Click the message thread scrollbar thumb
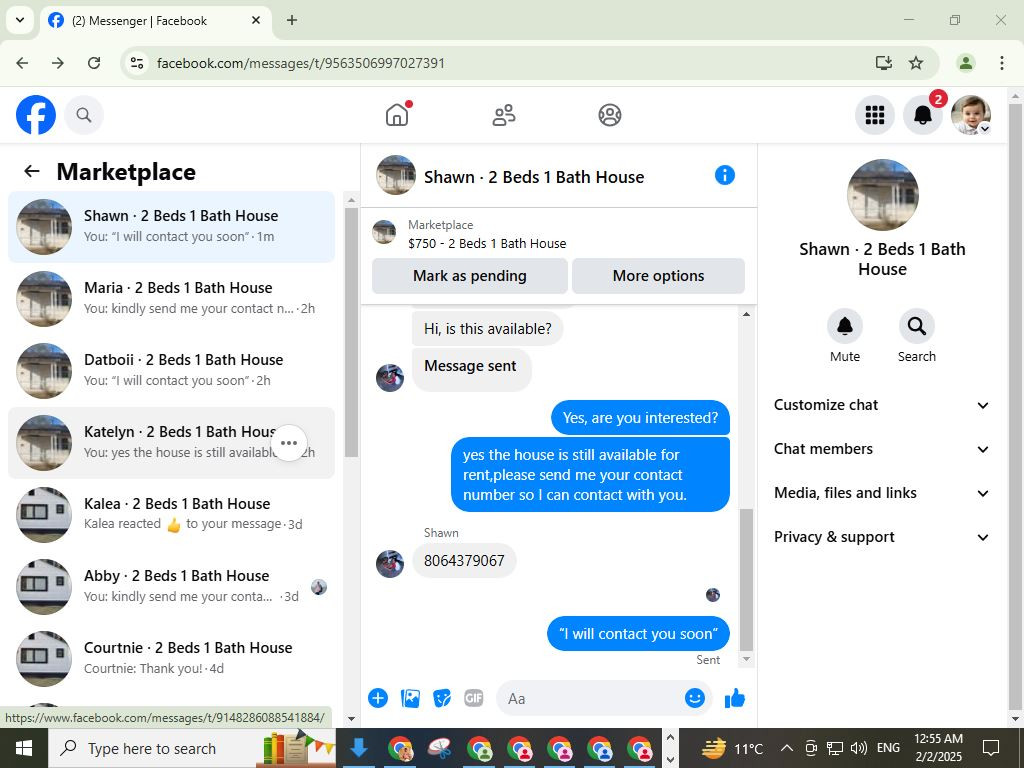 746,579
